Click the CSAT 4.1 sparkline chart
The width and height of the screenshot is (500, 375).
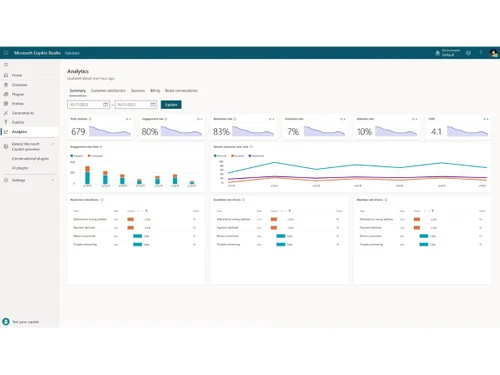point(468,131)
